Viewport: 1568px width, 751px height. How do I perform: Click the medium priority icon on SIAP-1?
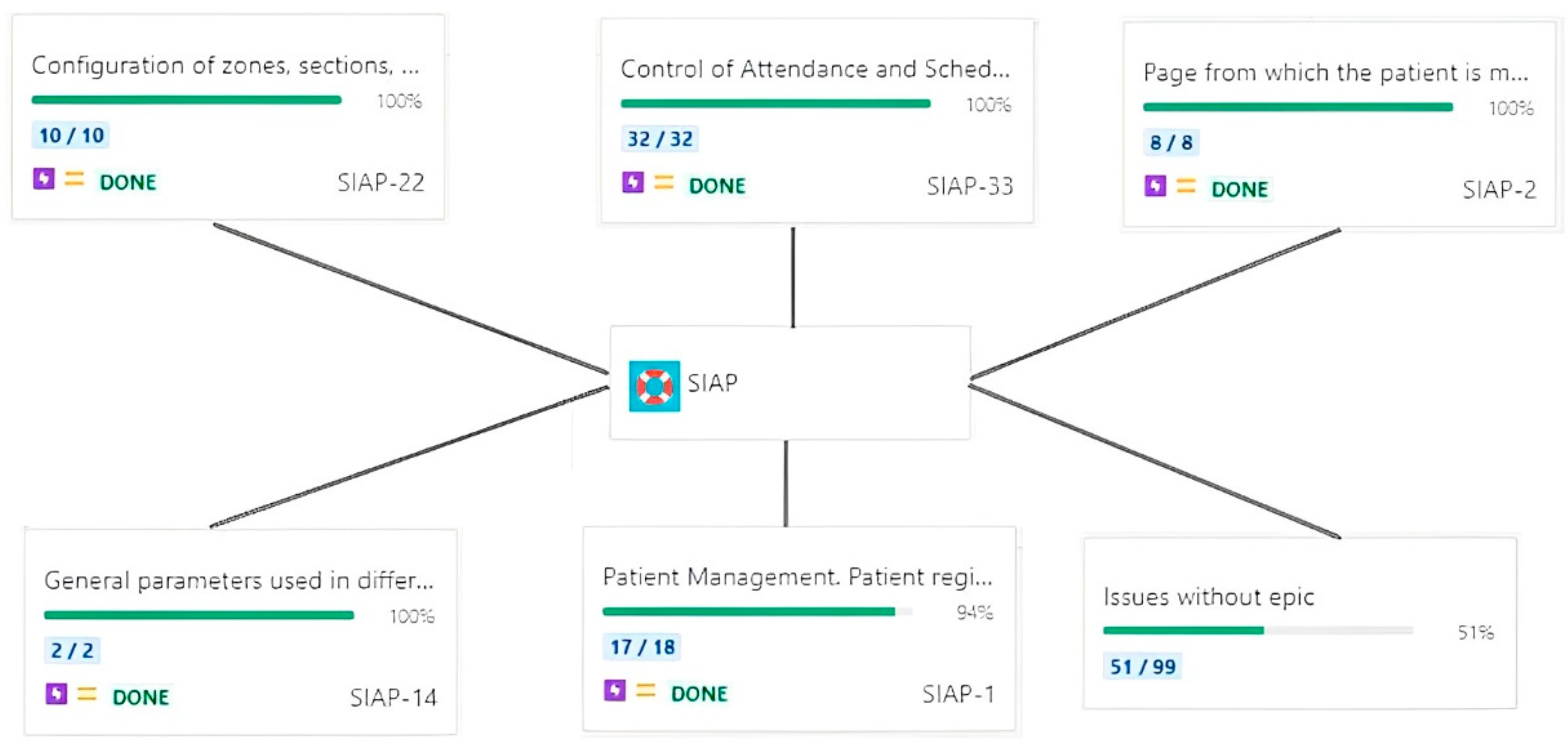click(x=645, y=691)
